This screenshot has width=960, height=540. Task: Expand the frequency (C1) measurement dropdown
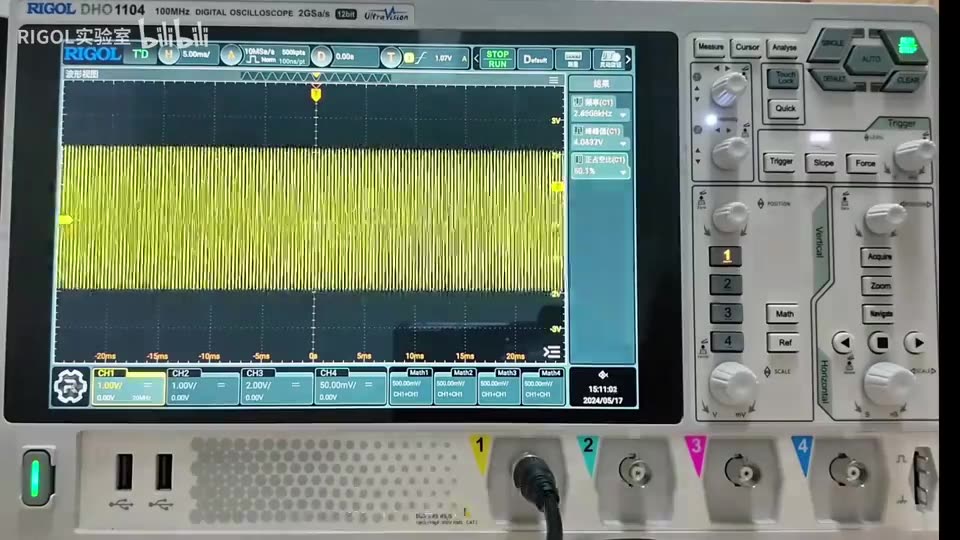623,114
